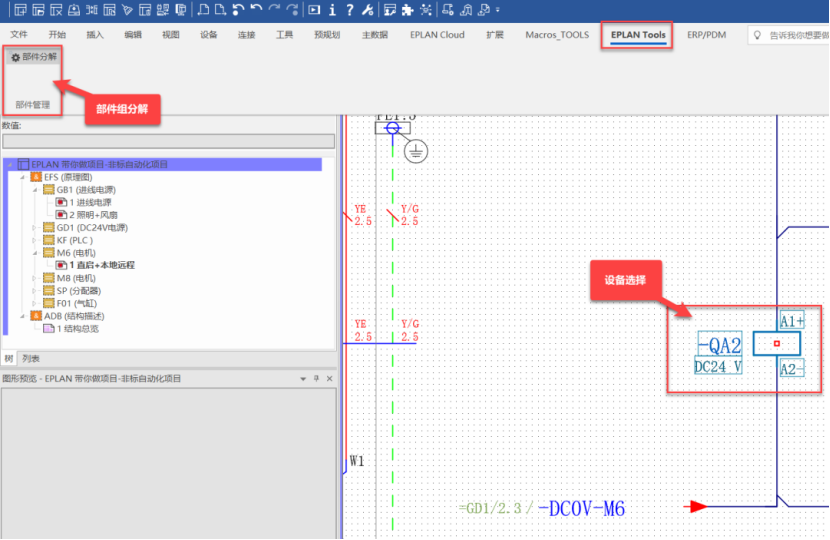Screen dimensions: 830x540
Task: Switch to the 插入 ribbon tab
Action: pyautogui.click(x=95, y=34)
